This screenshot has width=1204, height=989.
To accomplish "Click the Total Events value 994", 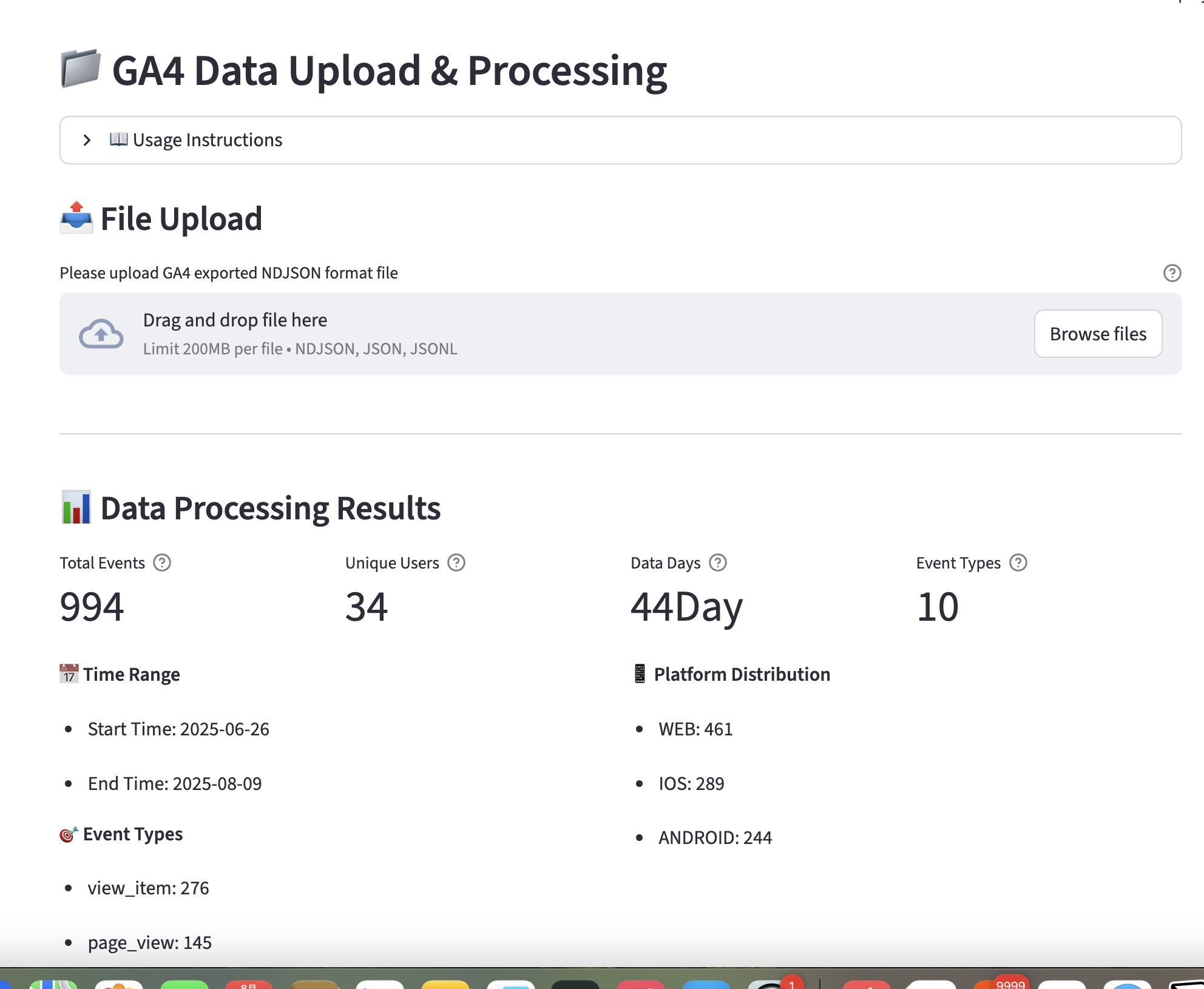I will pyautogui.click(x=92, y=607).
